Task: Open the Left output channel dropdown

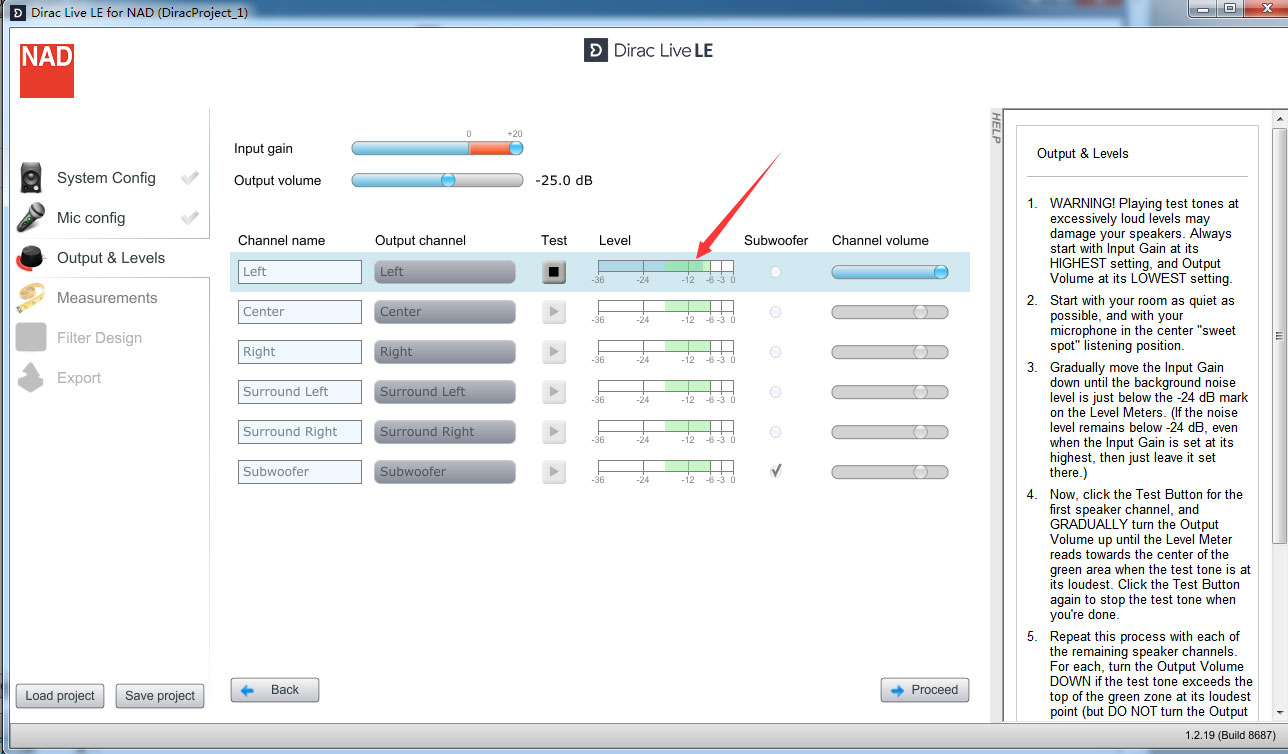Action: (445, 272)
